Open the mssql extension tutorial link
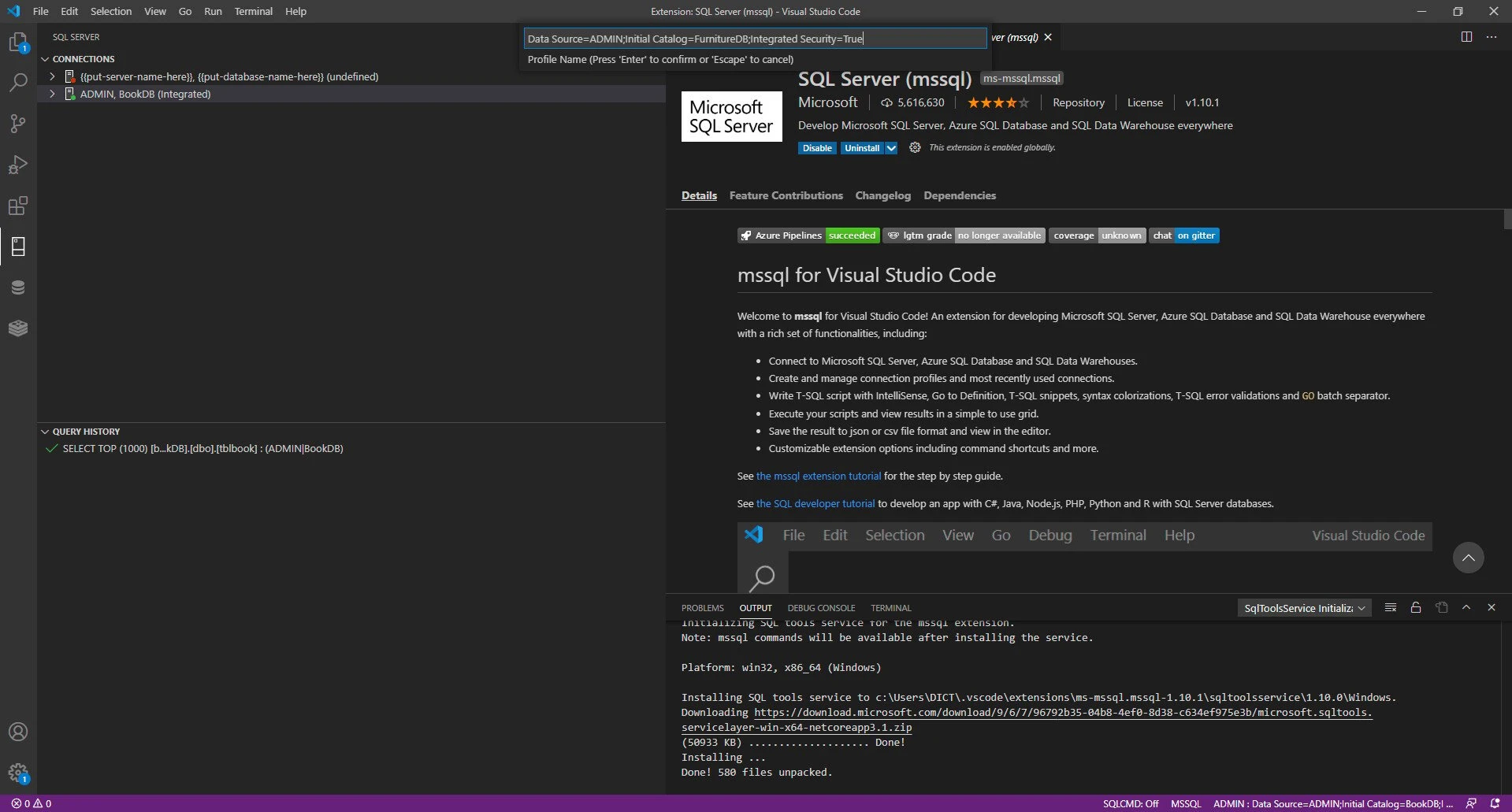Image resolution: width=1512 pixels, height=812 pixels. tap(819, 476)
